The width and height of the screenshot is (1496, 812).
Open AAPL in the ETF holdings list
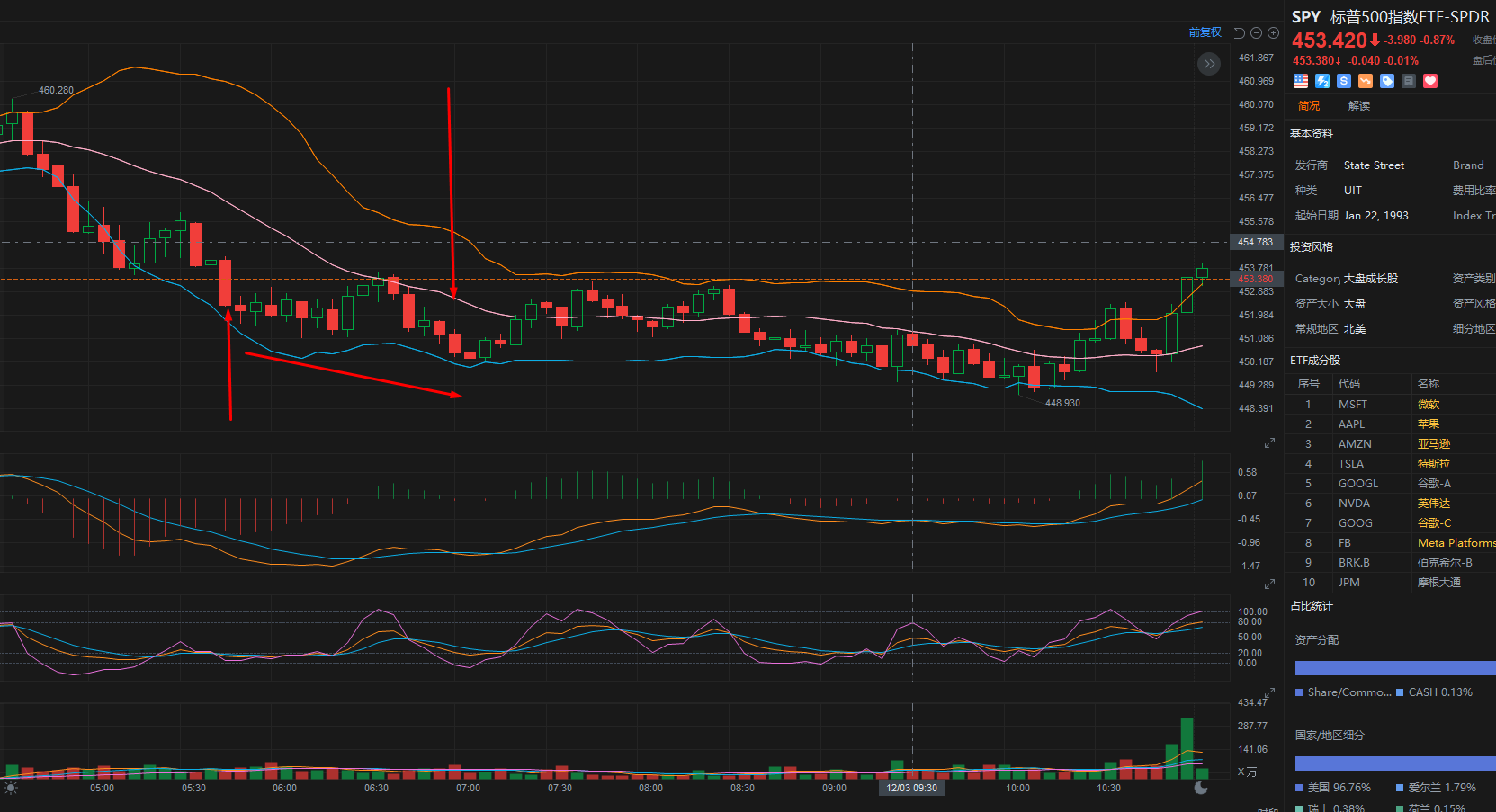pos(1351,424)
